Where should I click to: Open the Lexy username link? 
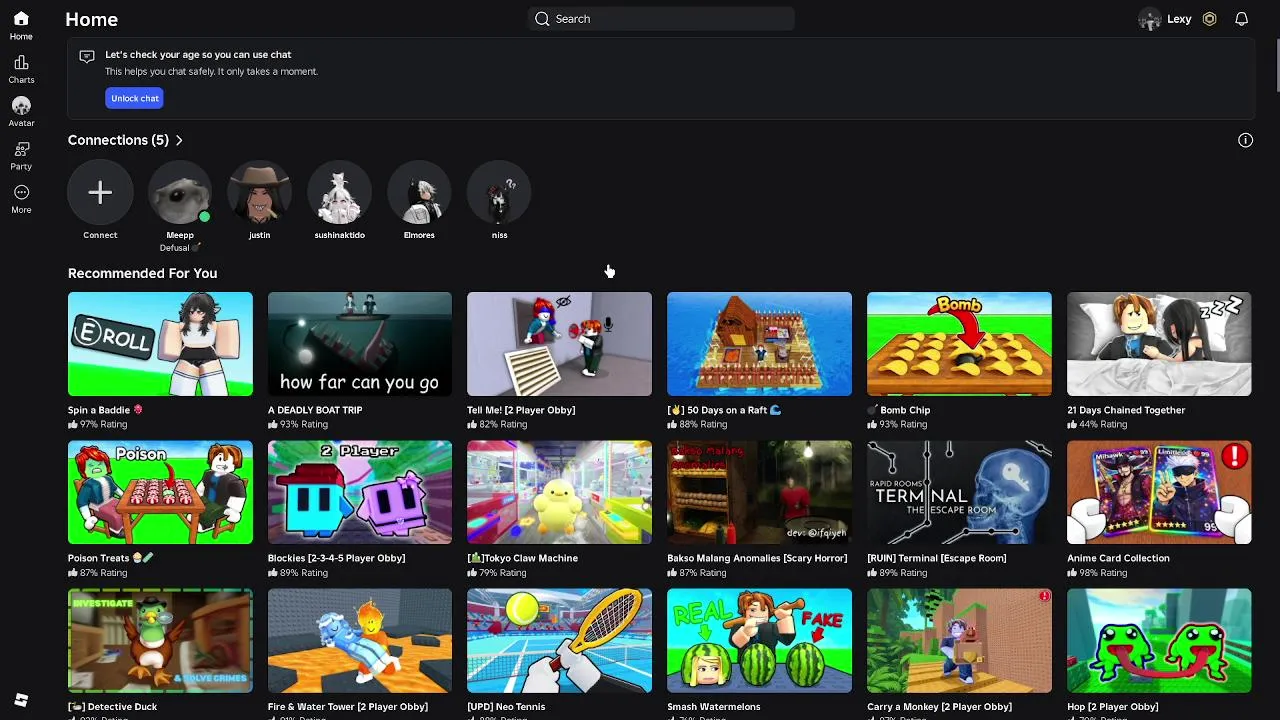1179,19
